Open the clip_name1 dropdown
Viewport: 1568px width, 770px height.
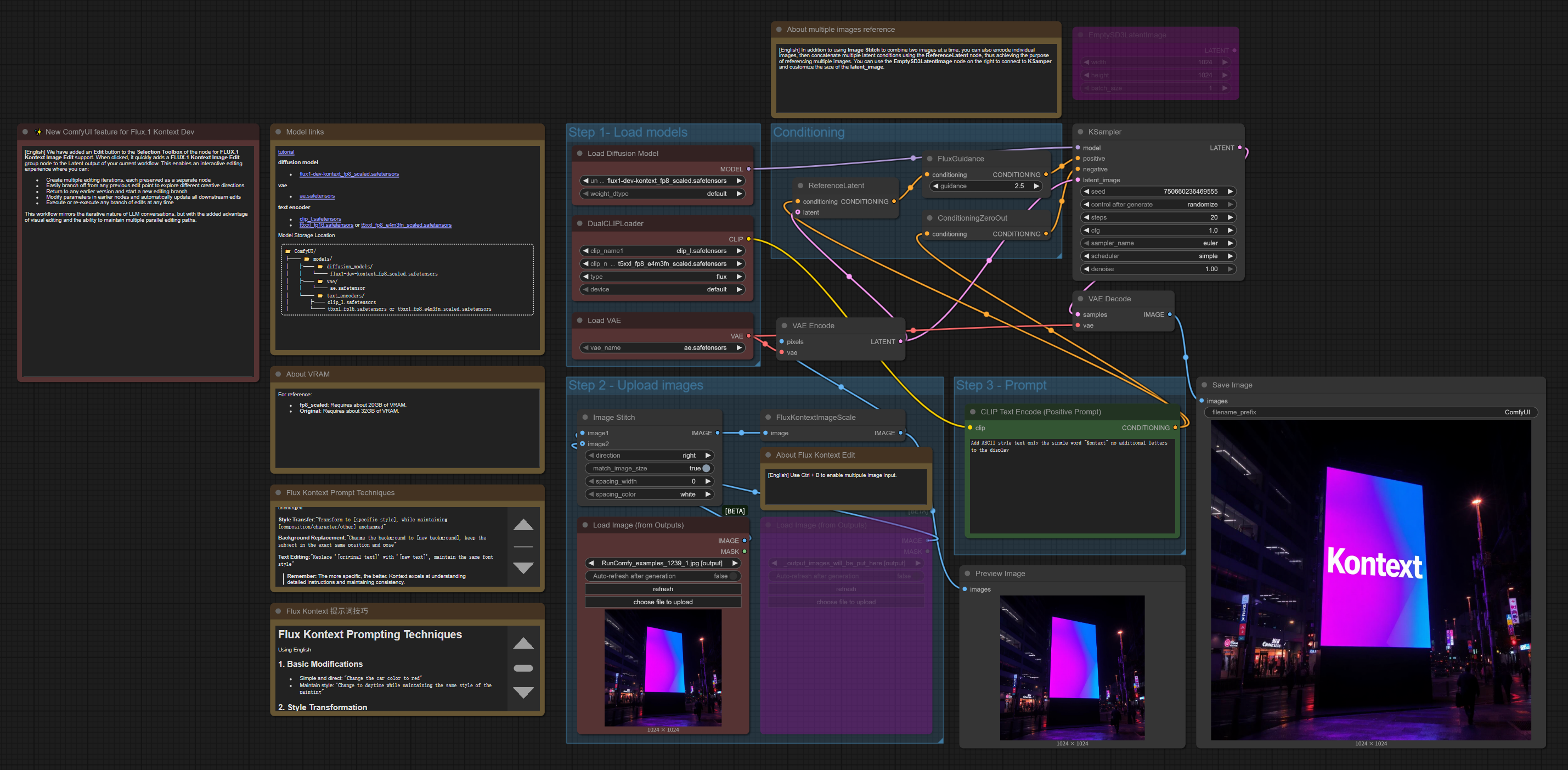click(x=662, y=251)
